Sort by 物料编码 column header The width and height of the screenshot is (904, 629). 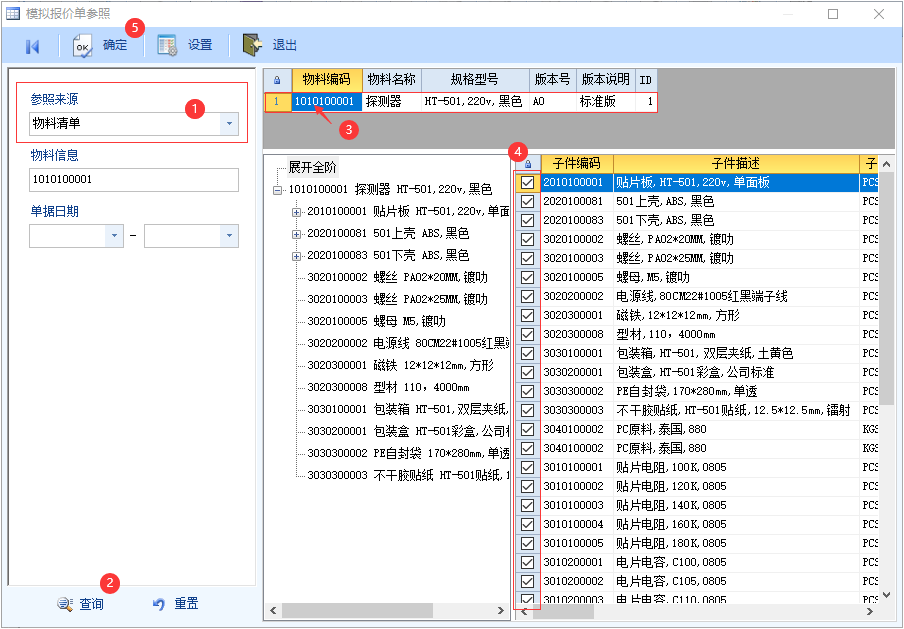(327, 80)
